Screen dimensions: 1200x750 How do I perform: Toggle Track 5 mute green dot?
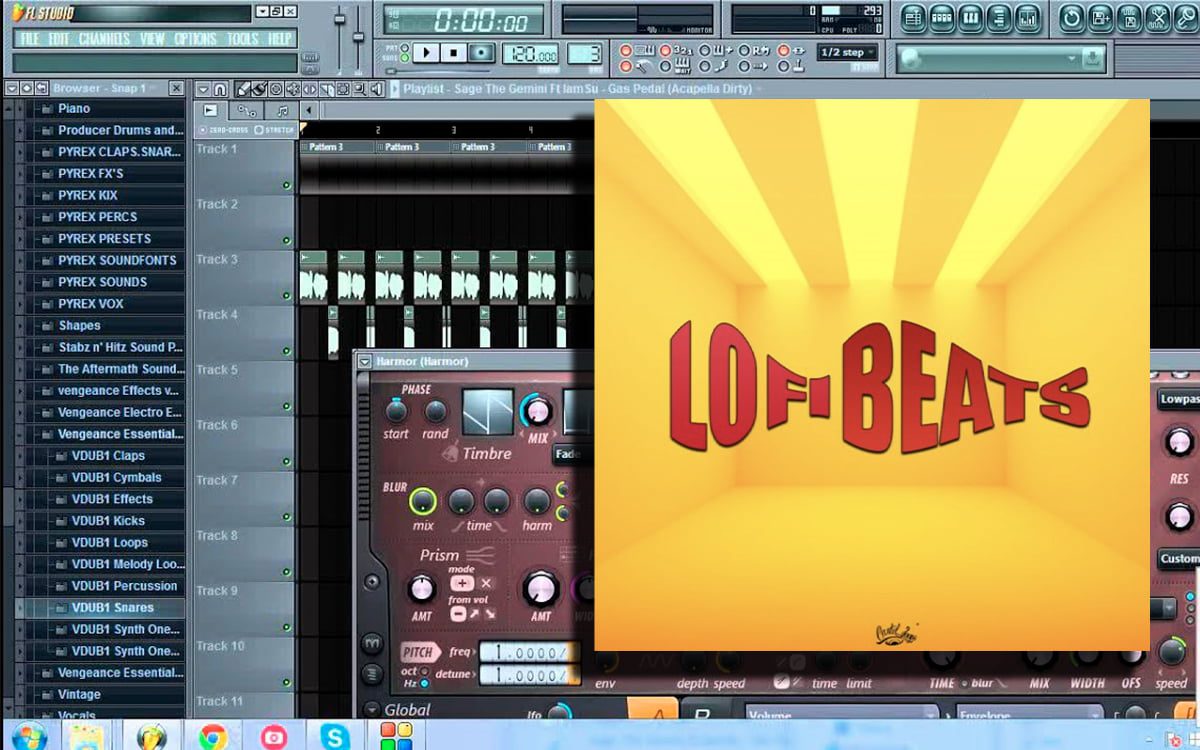286,406
